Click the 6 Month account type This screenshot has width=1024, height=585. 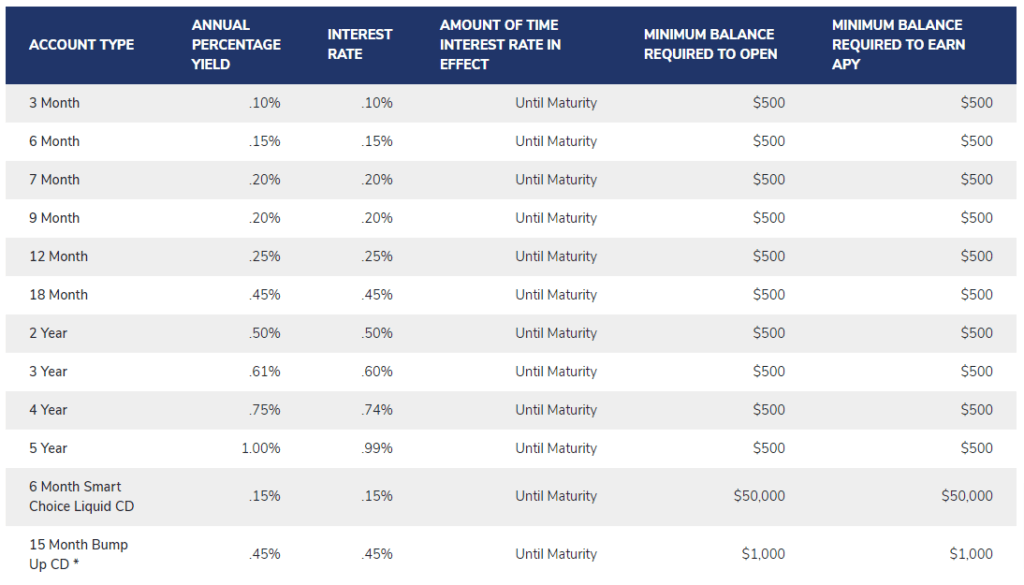pos(54,142)
